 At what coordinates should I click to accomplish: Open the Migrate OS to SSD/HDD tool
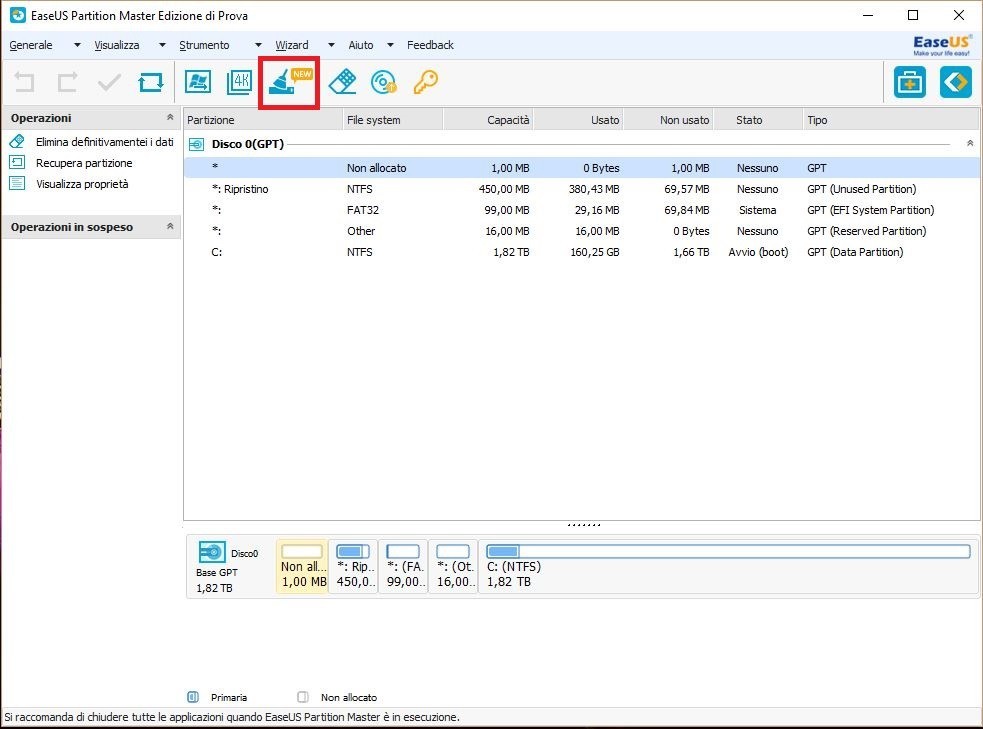click(197, 83)
